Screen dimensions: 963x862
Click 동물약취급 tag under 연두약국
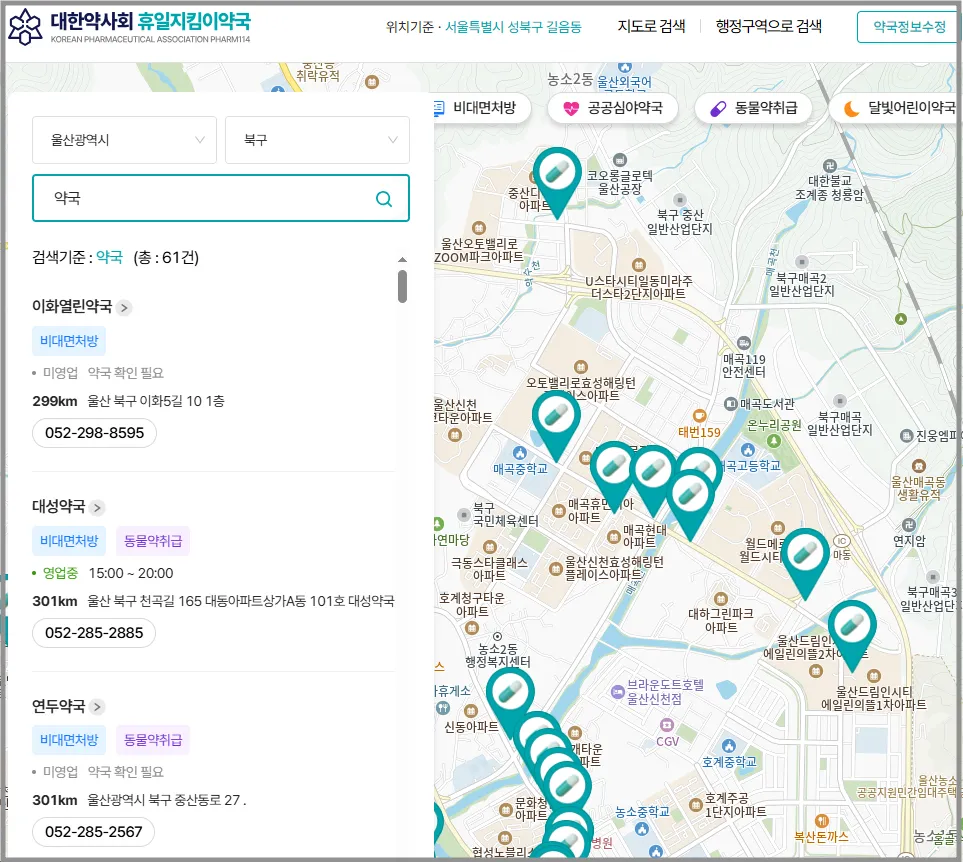(153, 740)
